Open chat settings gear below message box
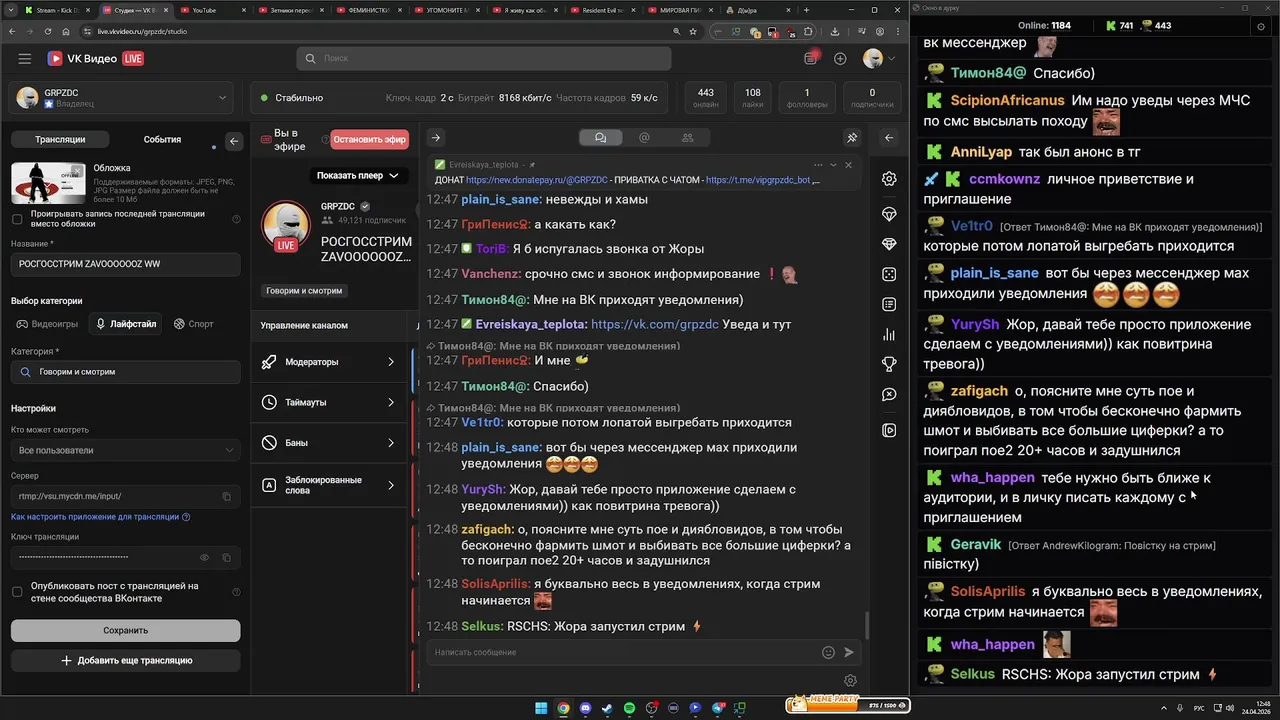 click(x=850, y=681)
